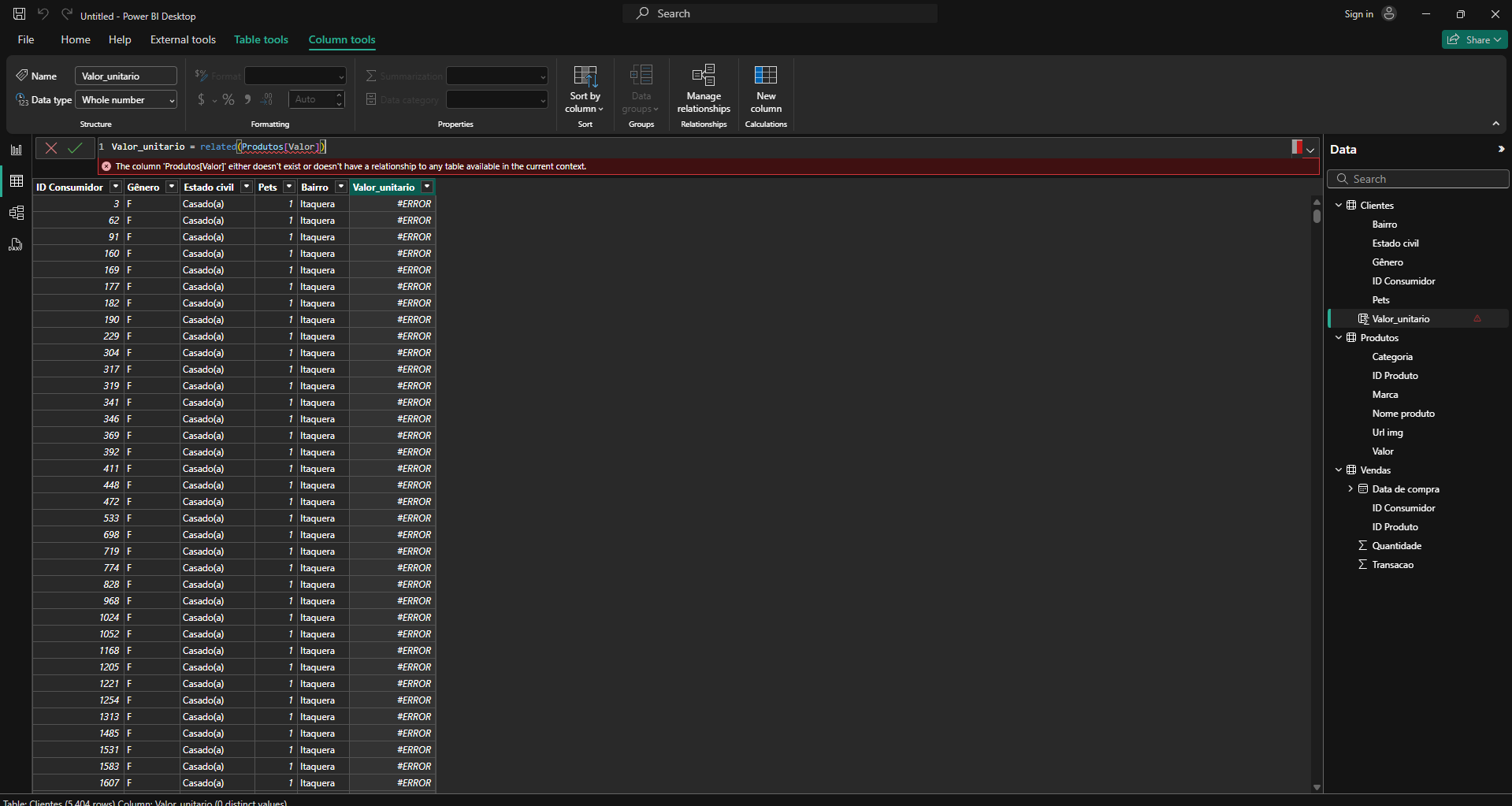Open Manage relationships dialog
1512x806 pixels.
pos(704,89)
